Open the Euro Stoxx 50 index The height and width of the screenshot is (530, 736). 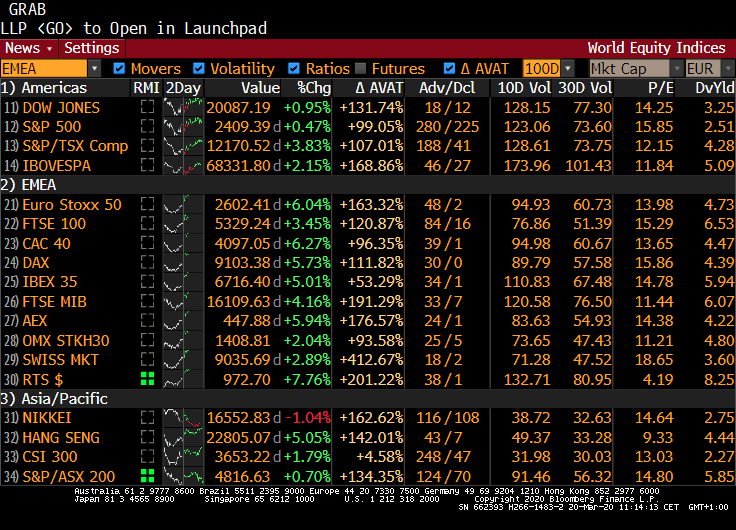pos(72,205)
